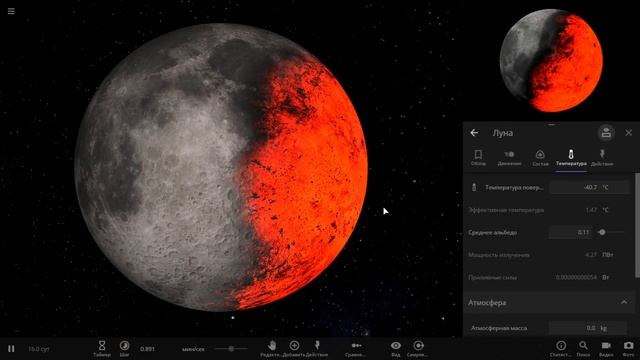The height and width of the screenshot is (360, 640).
Task: Open the Симуляция settings icon
Action: coord(418,349)
